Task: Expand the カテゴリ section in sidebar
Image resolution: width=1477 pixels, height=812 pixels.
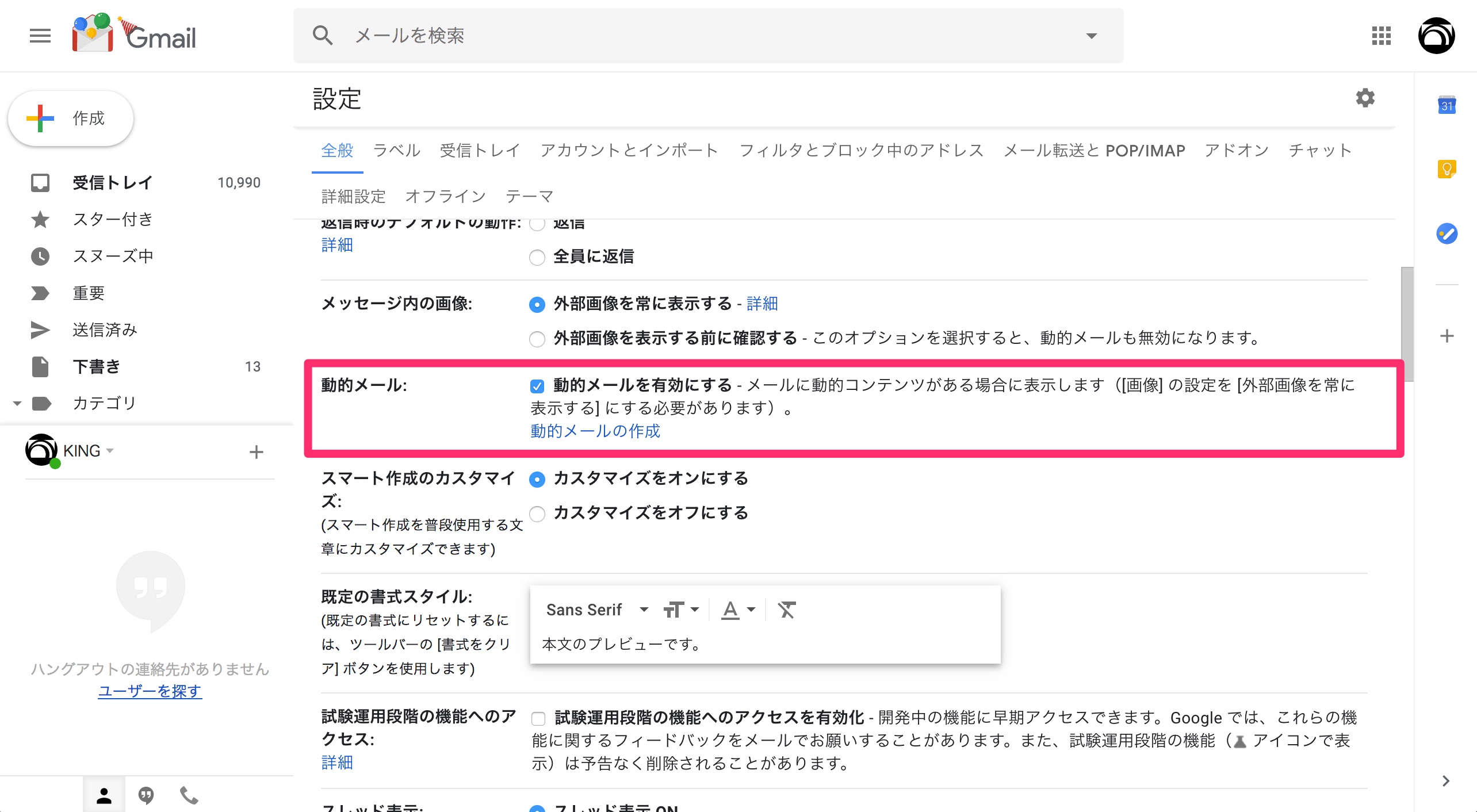Action: click(x=16, y=403)
